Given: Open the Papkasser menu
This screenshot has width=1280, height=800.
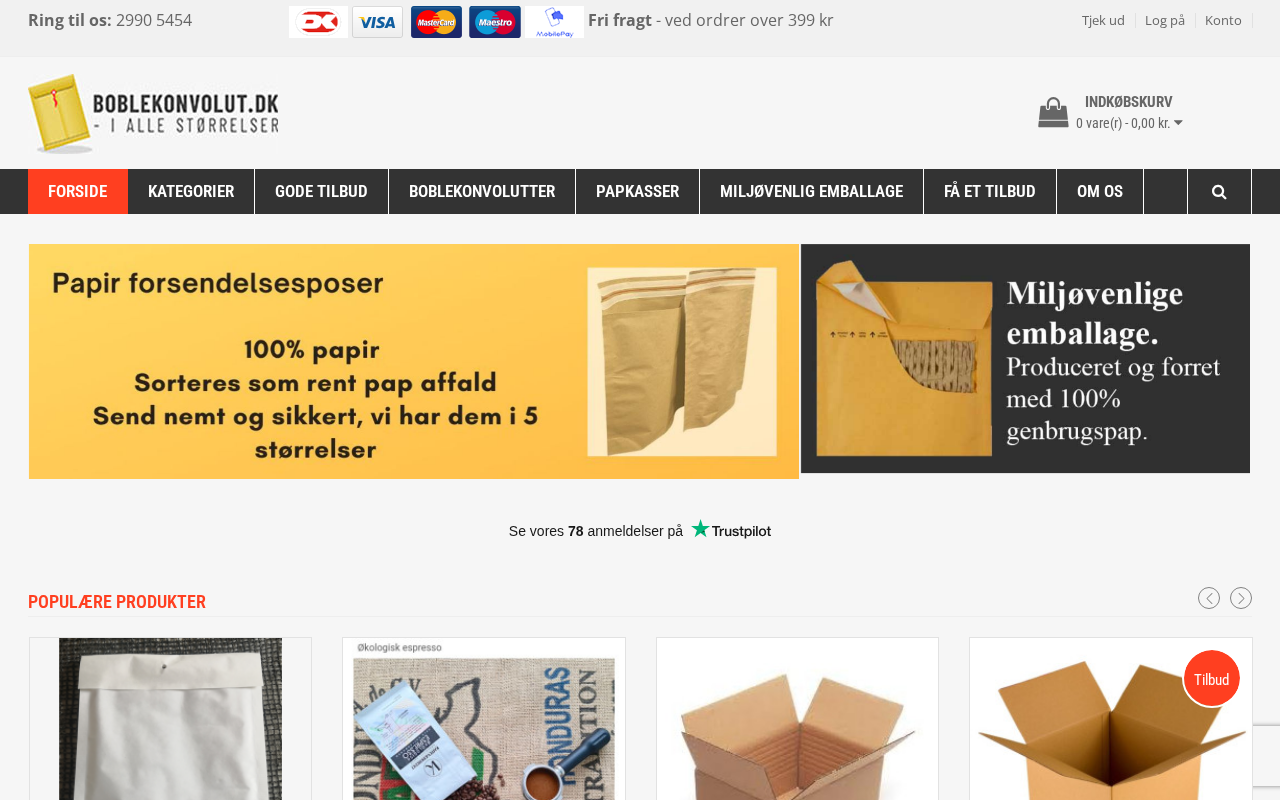Looking at the screenshot, I should 637,192.
